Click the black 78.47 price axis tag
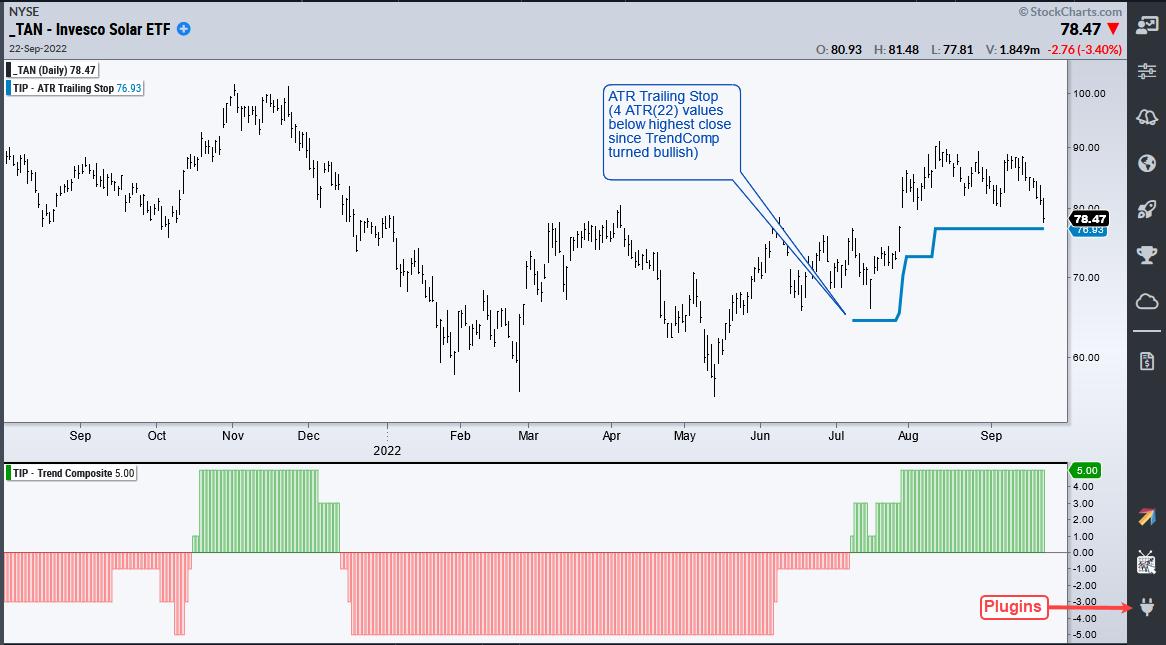The width and height of the screenshot is (1166, 645). [x=1089, y=219]
